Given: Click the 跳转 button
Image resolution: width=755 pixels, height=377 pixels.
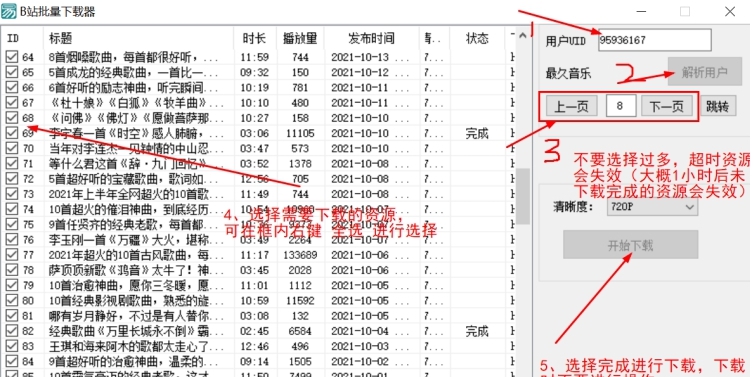Looking at the screenshot, I should tap(717, 106).
